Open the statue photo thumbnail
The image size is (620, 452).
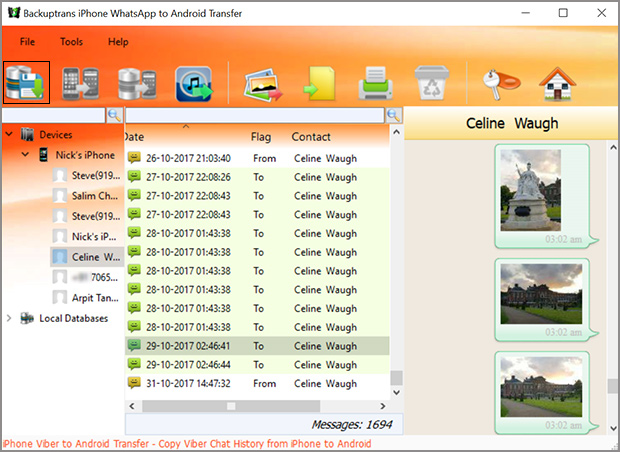pos(530,190)
